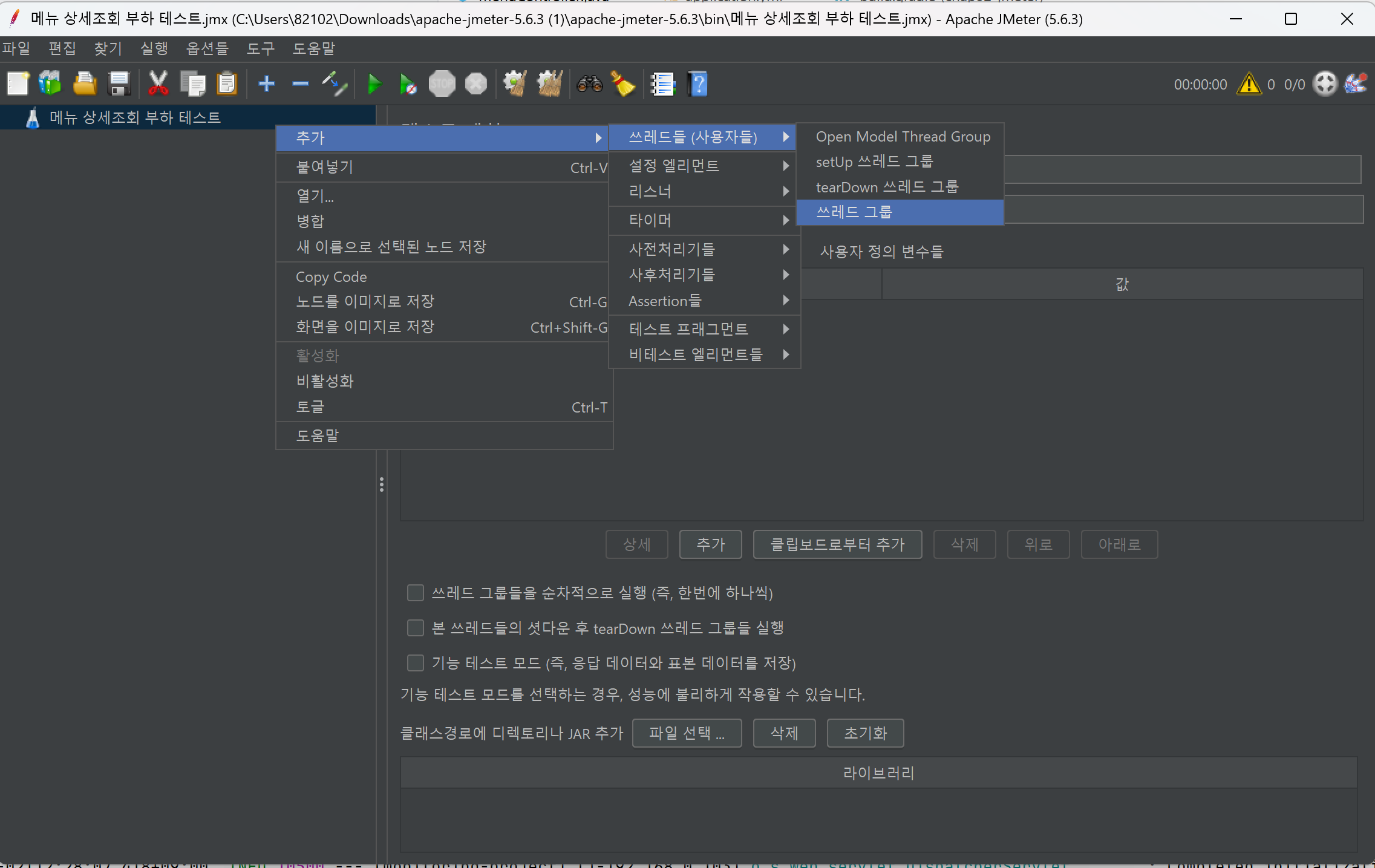Select 메뉴 상세조회 부하 테스트 tree node
The height and width of the screenshot is (868, 1375).
pyautogui.click(x=135, y=117)
